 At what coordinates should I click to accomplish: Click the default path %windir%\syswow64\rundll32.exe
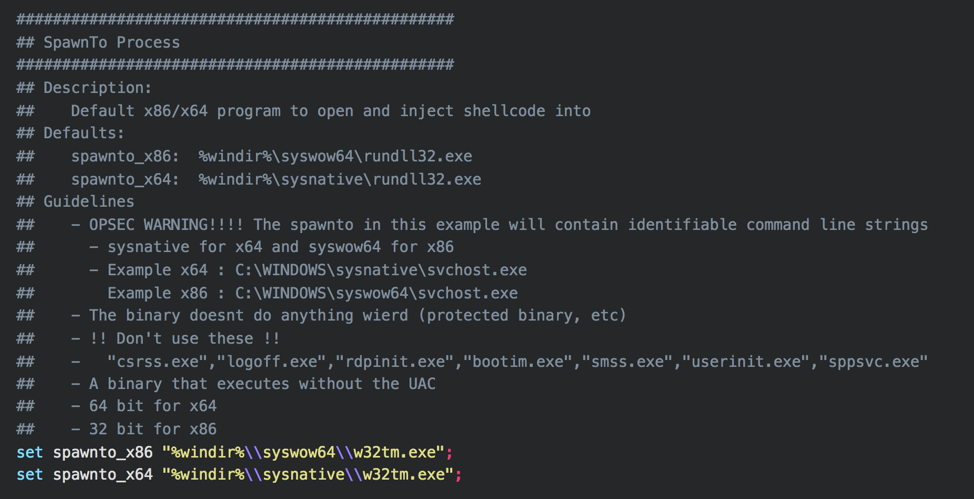(335, 156)
